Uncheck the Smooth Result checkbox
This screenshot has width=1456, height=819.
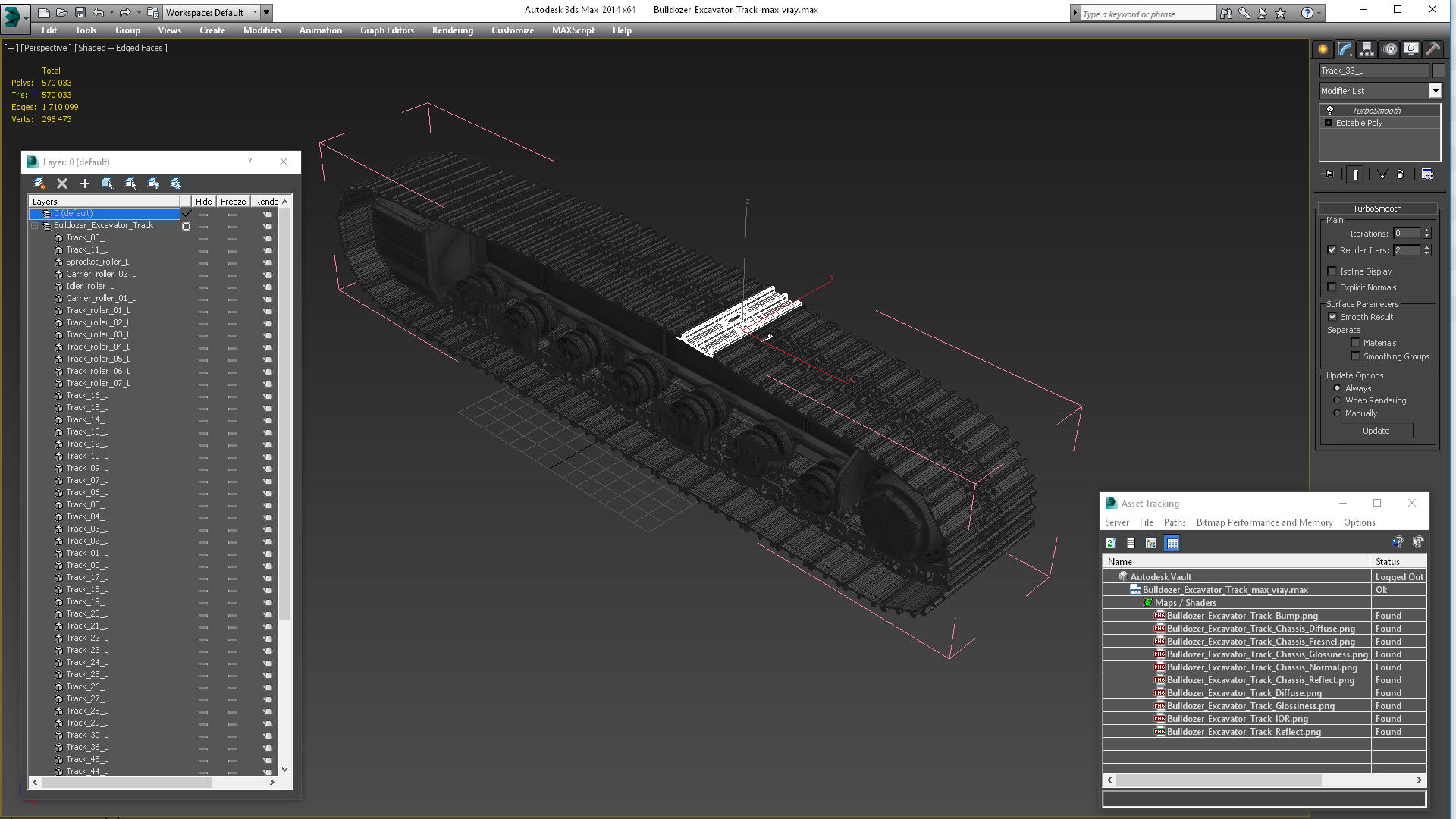click(1332, 317)
